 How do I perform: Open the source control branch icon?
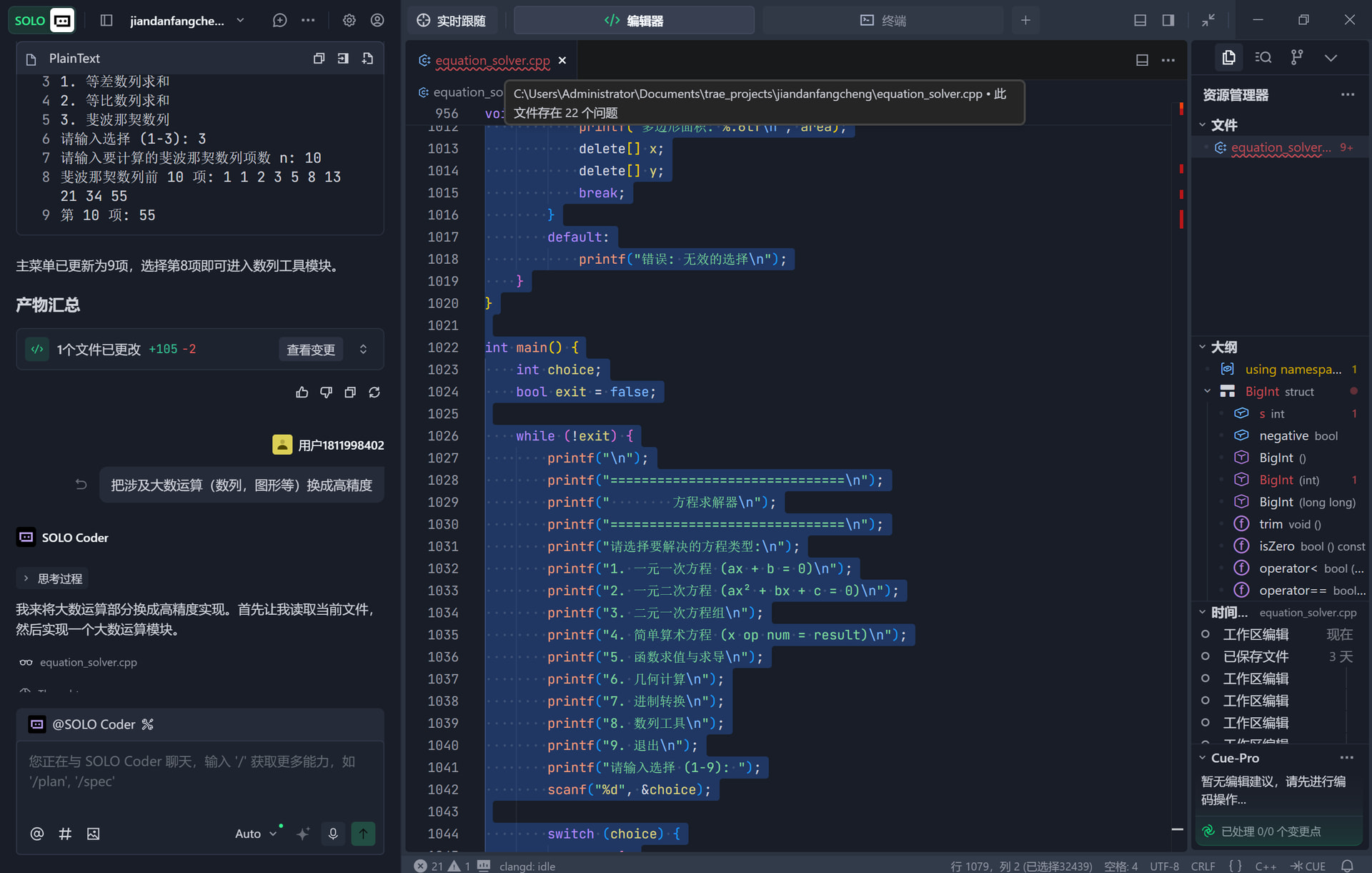tap(1297, 57)
